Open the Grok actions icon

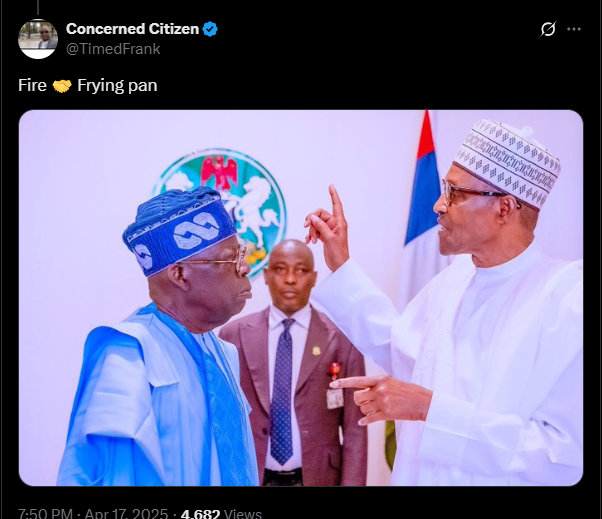tap(547, 29)
